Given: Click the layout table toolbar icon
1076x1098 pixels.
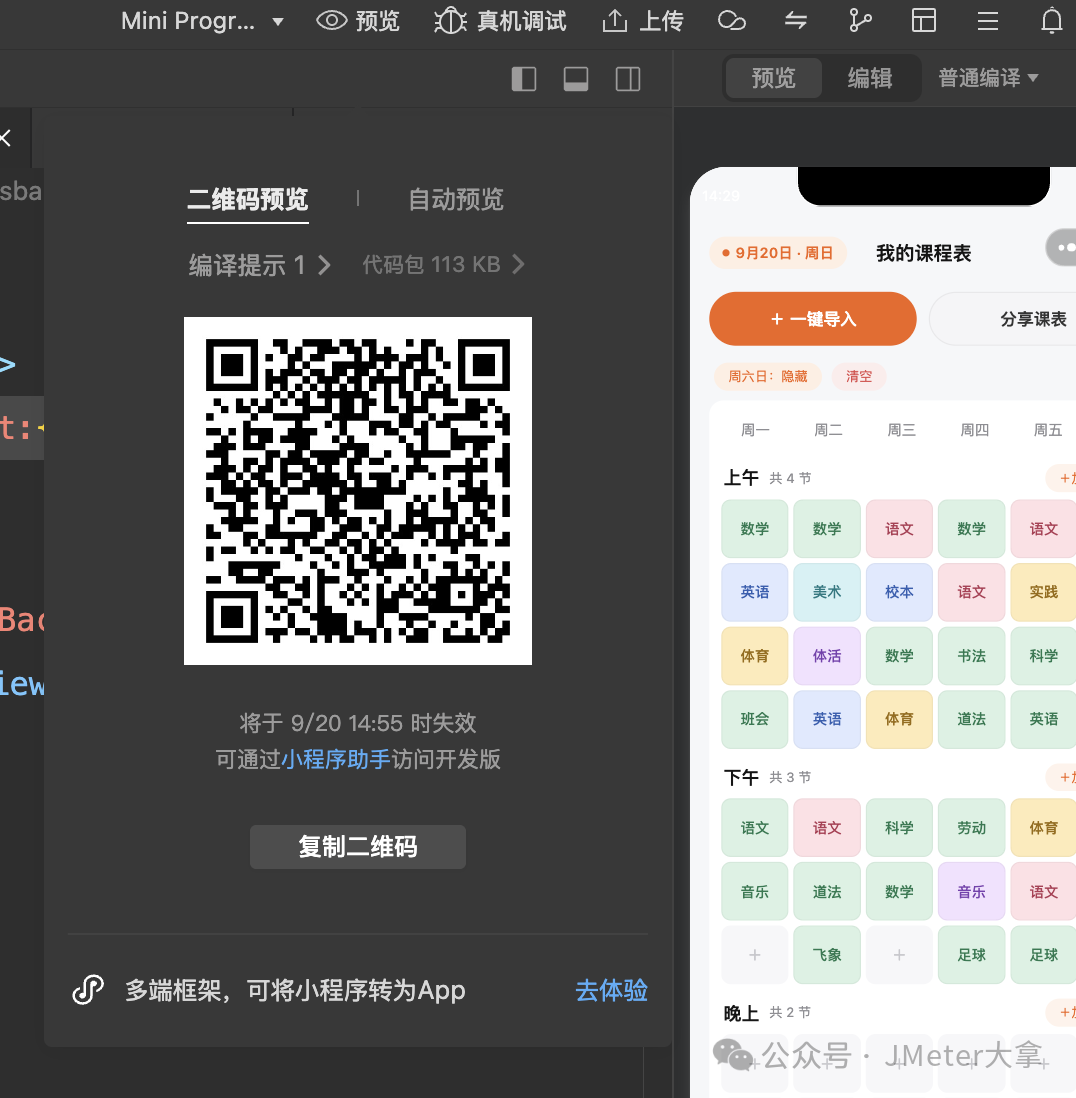Looking at the screenshot, I should click(x=923, y=21).
